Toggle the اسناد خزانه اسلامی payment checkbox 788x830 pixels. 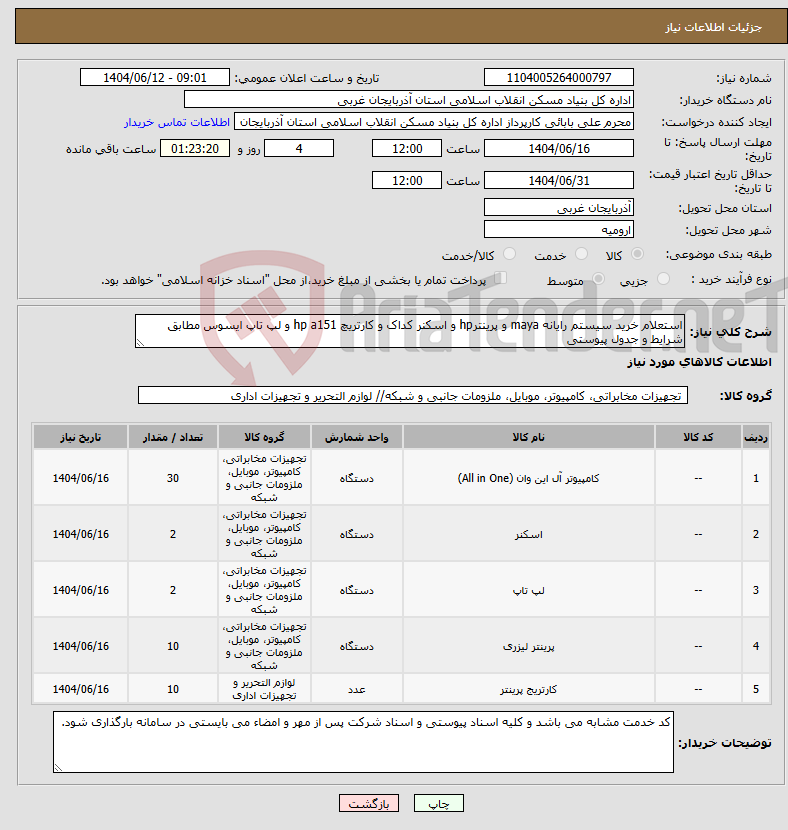[x=500, y=278]
